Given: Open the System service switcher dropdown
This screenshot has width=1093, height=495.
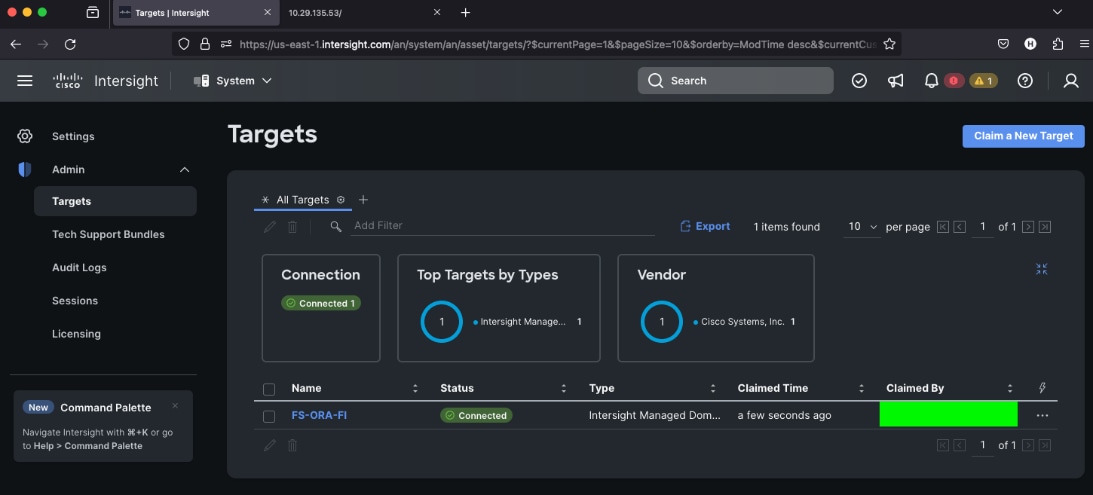Looking at the screenshot, I should pyautogui.click(x=233, y=81).
